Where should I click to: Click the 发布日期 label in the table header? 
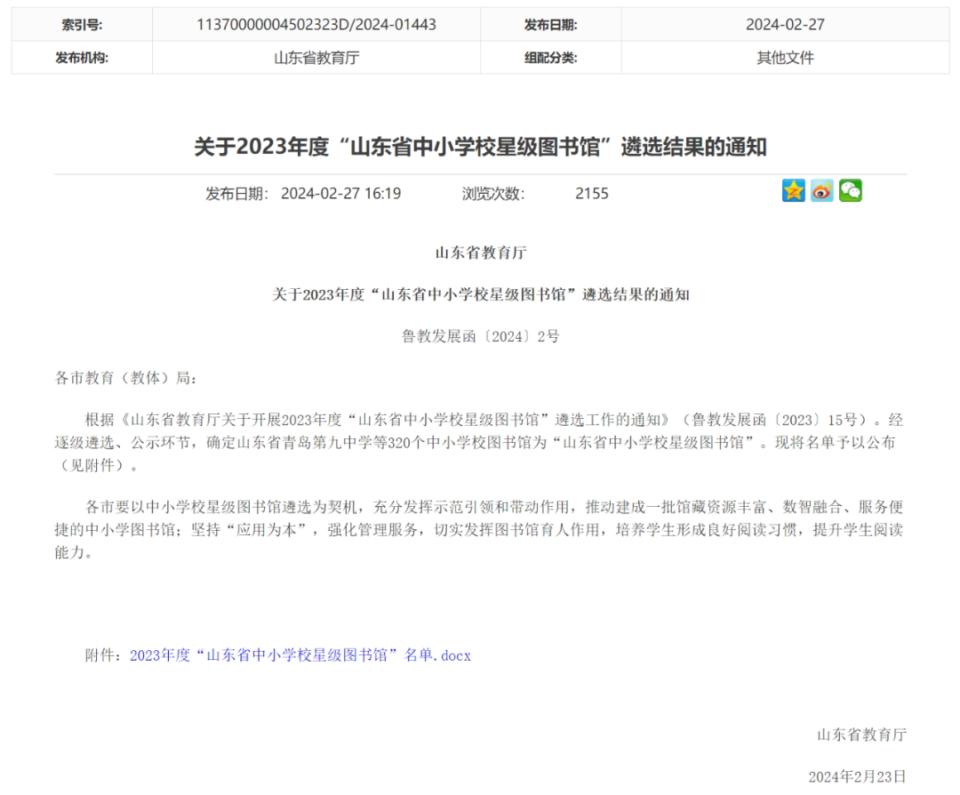tap(550, 24)
